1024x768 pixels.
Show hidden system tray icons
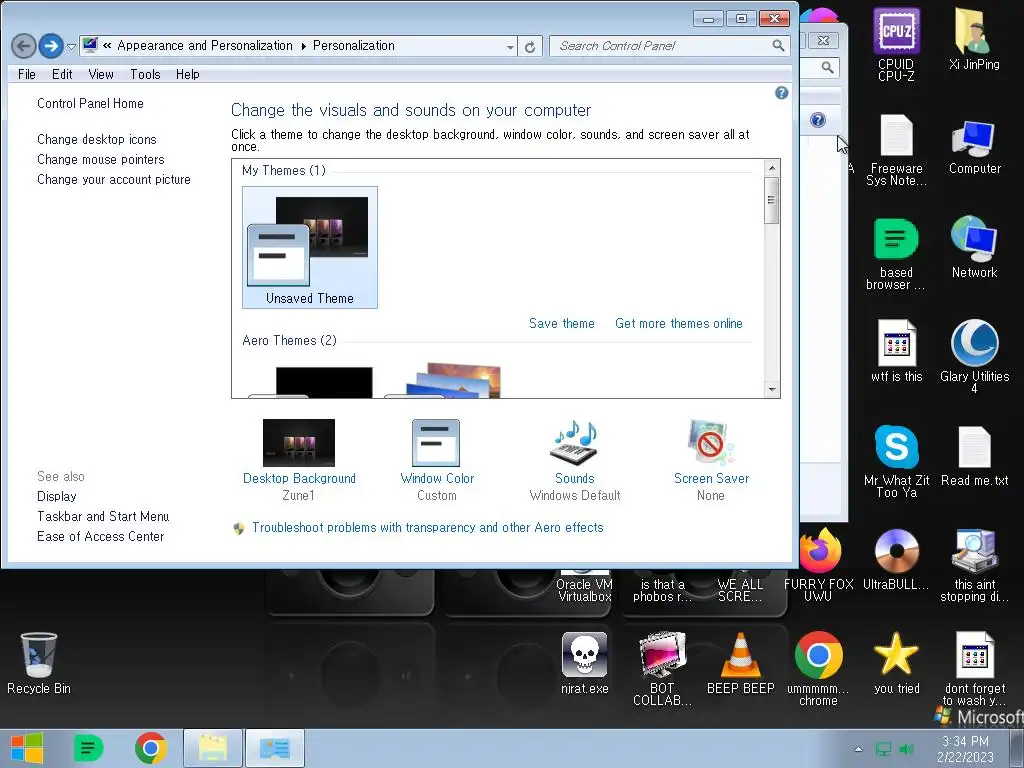[x=858, y=749]
